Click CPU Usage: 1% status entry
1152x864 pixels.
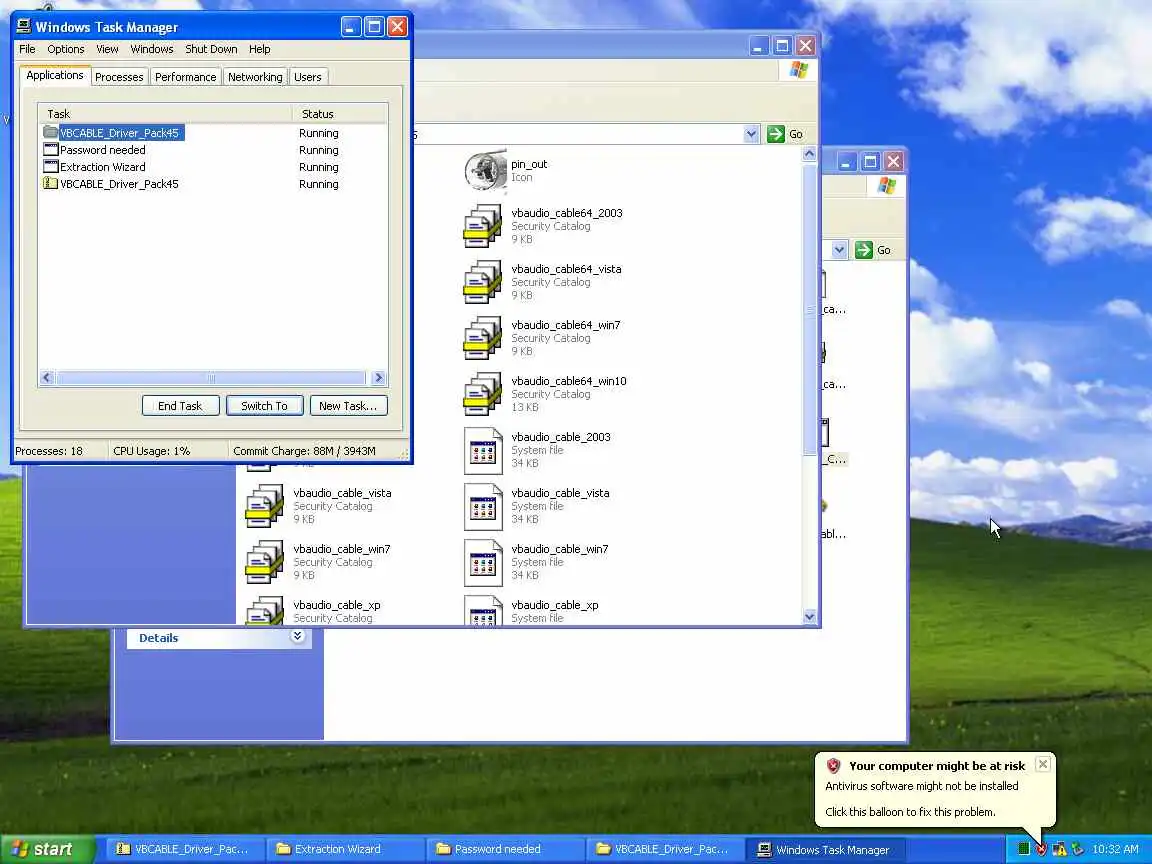[x=151, y=451]
